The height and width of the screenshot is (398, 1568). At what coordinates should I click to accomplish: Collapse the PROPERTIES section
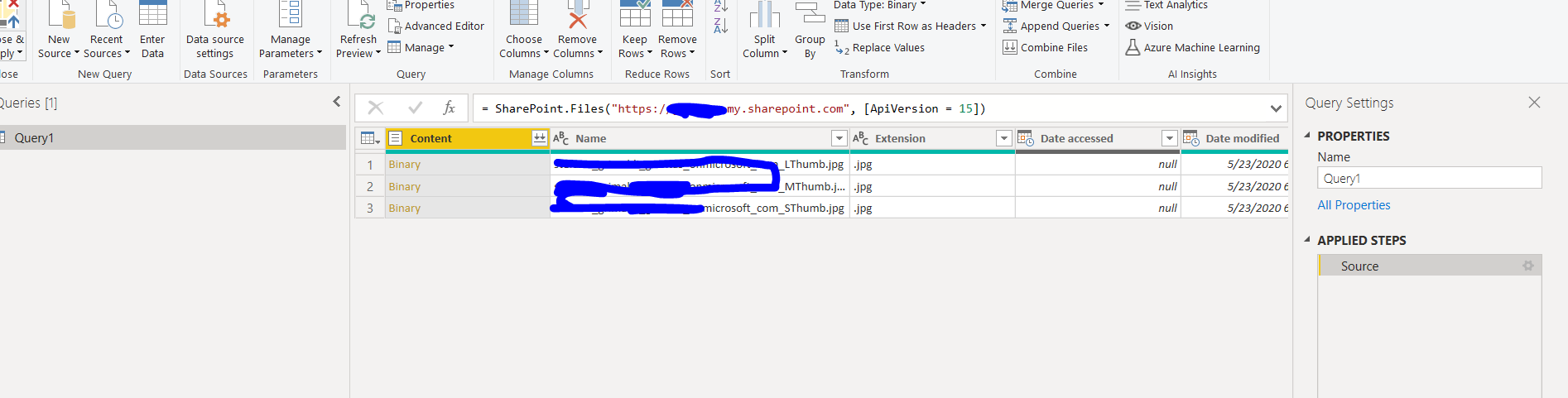[1308, 136]
